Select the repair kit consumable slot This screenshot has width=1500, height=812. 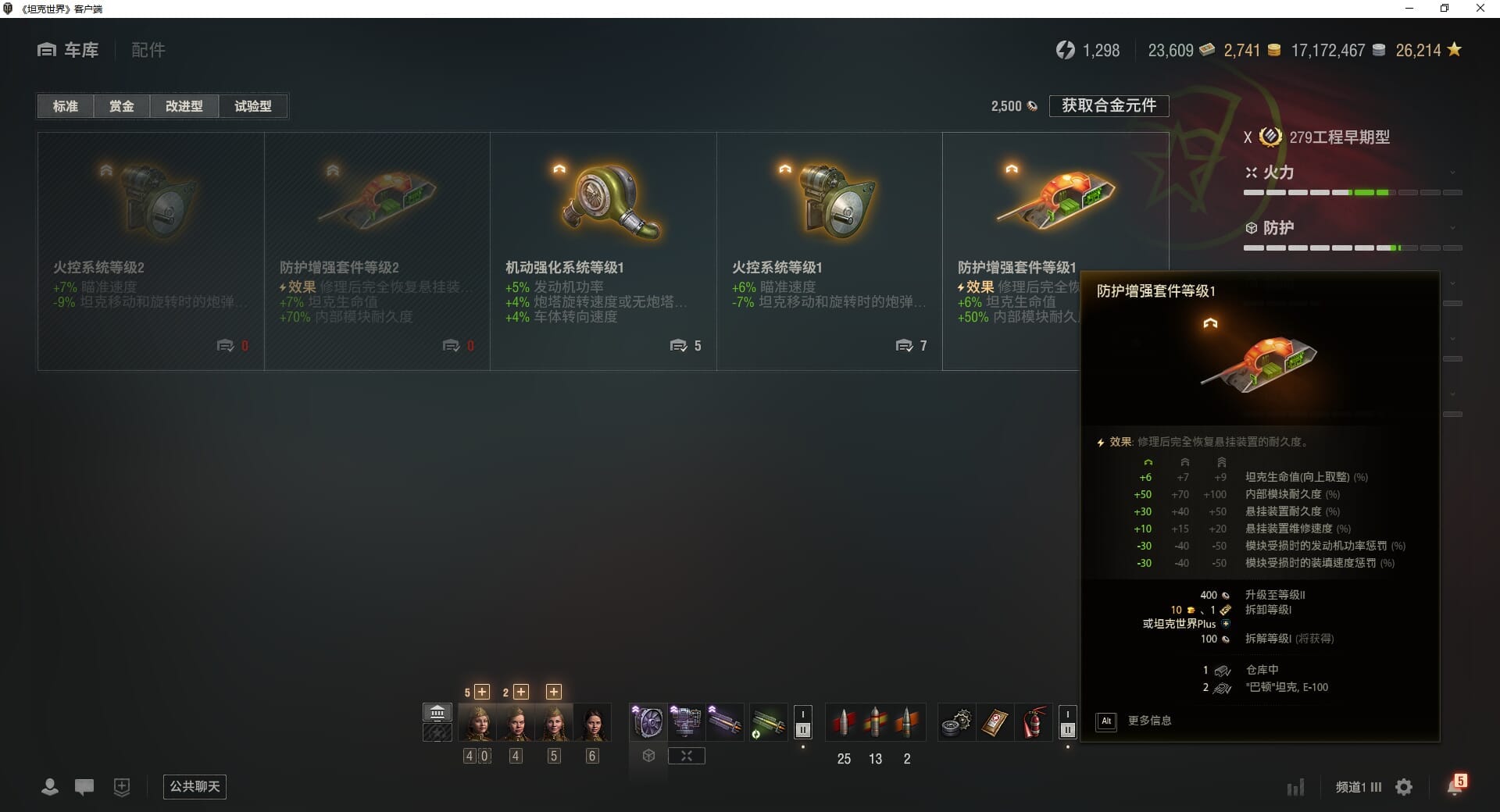[956, 723]
